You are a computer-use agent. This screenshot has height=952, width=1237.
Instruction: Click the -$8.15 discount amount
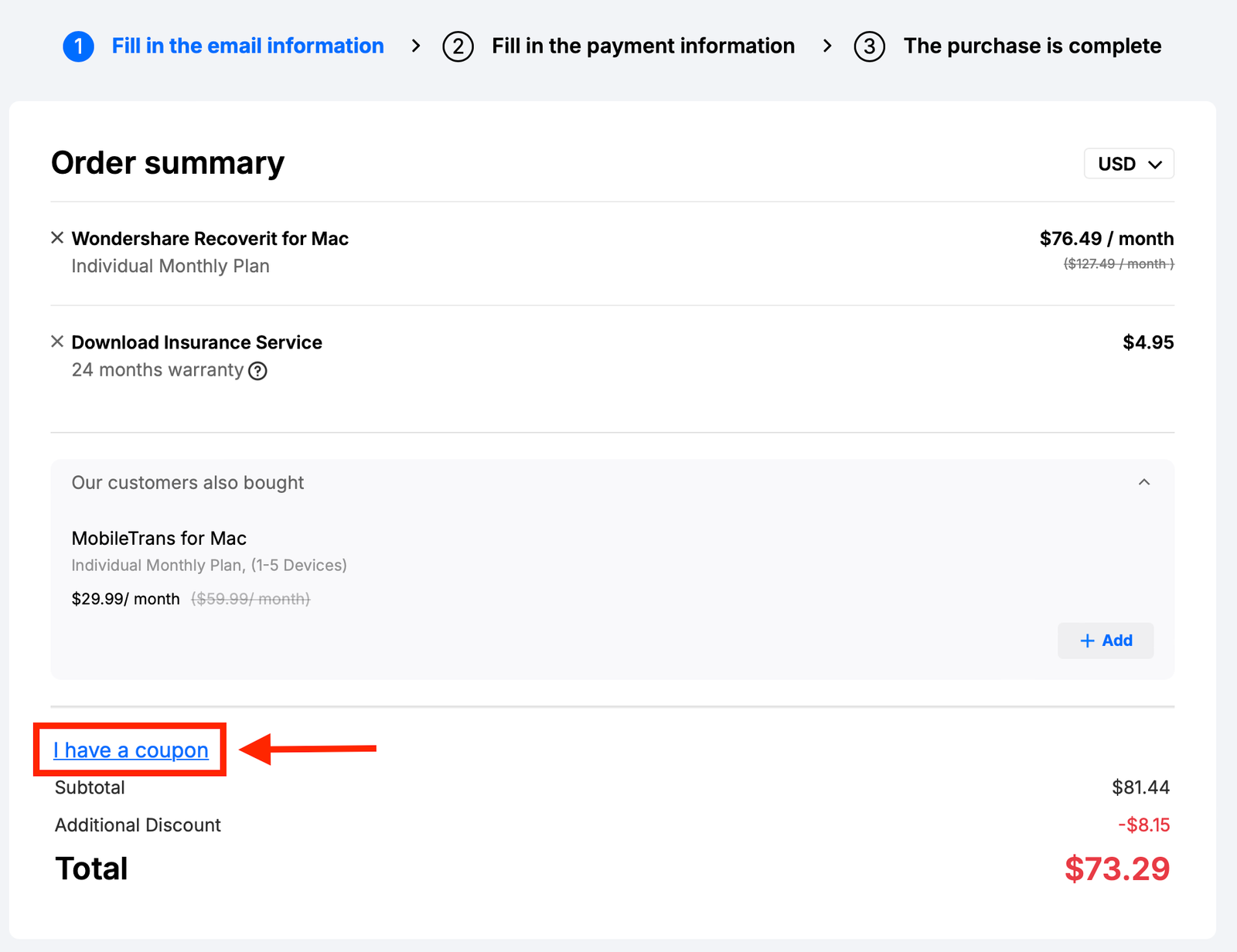coord(1143,825)
